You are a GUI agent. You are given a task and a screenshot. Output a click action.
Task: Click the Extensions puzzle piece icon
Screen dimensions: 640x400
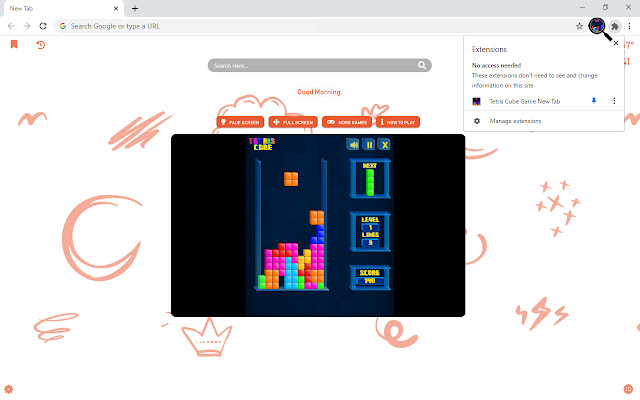pos(614,25)
